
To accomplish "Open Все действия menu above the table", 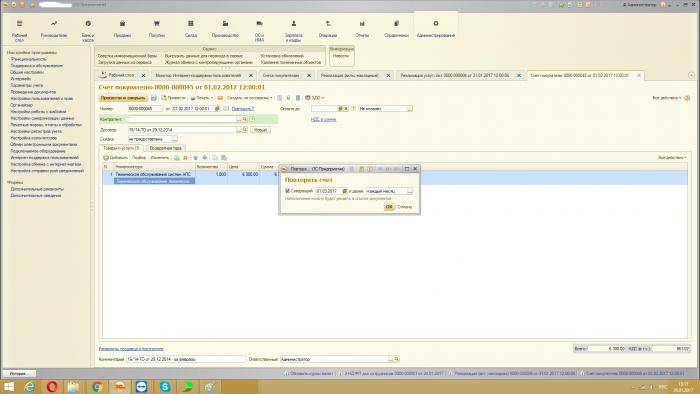I will (672, 158).
